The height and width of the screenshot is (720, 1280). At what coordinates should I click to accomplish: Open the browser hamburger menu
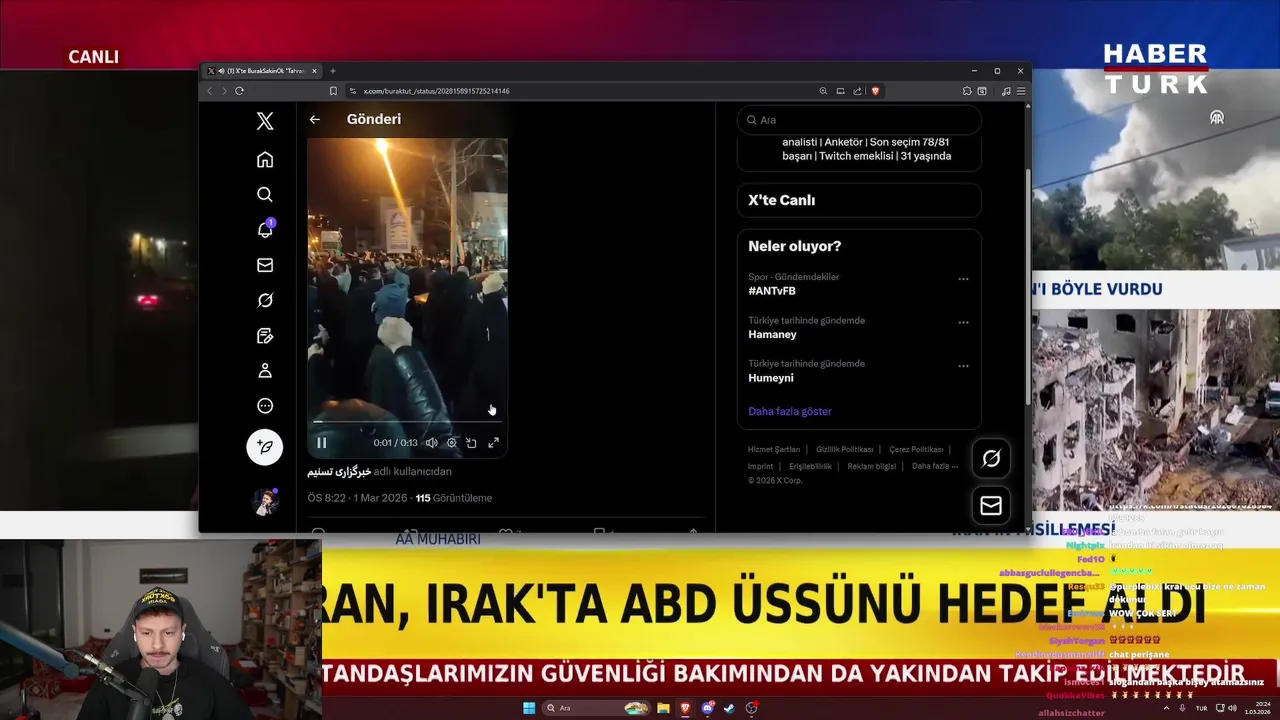pyautogui.click(x=1020, y=91)
